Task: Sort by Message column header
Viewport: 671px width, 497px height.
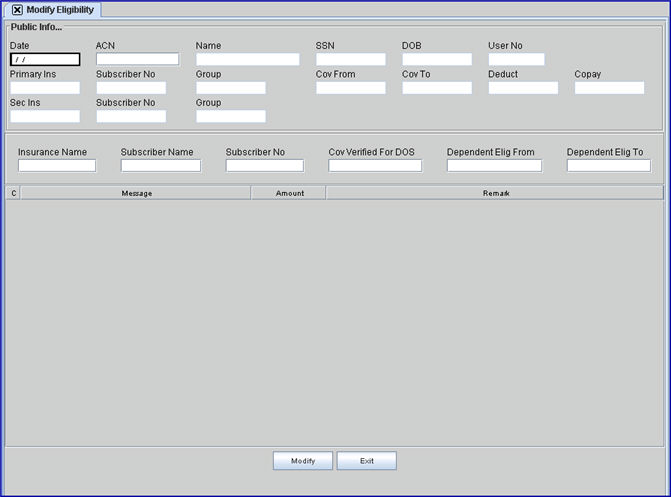Action: tap(136, 193)
